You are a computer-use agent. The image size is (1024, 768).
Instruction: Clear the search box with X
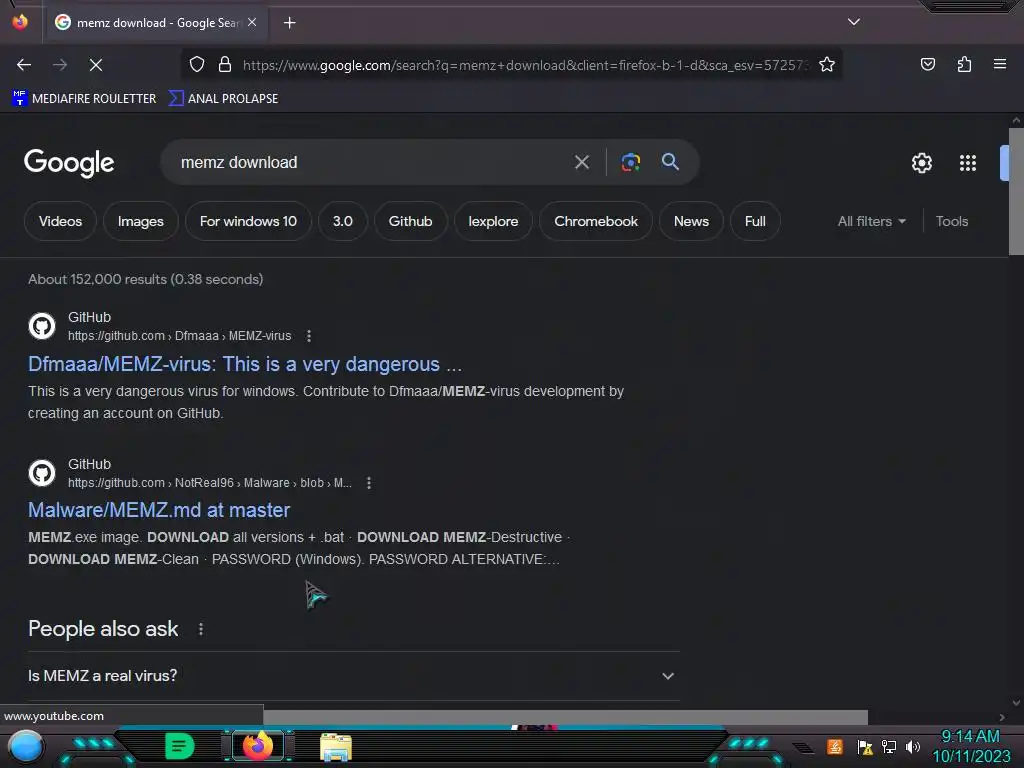[x=582, y=162]
